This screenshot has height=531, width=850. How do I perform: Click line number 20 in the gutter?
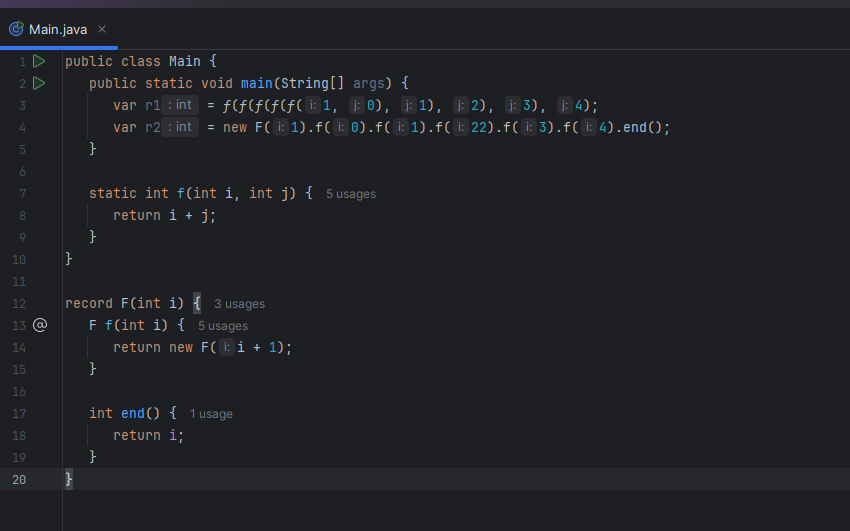tap(19, 480)
